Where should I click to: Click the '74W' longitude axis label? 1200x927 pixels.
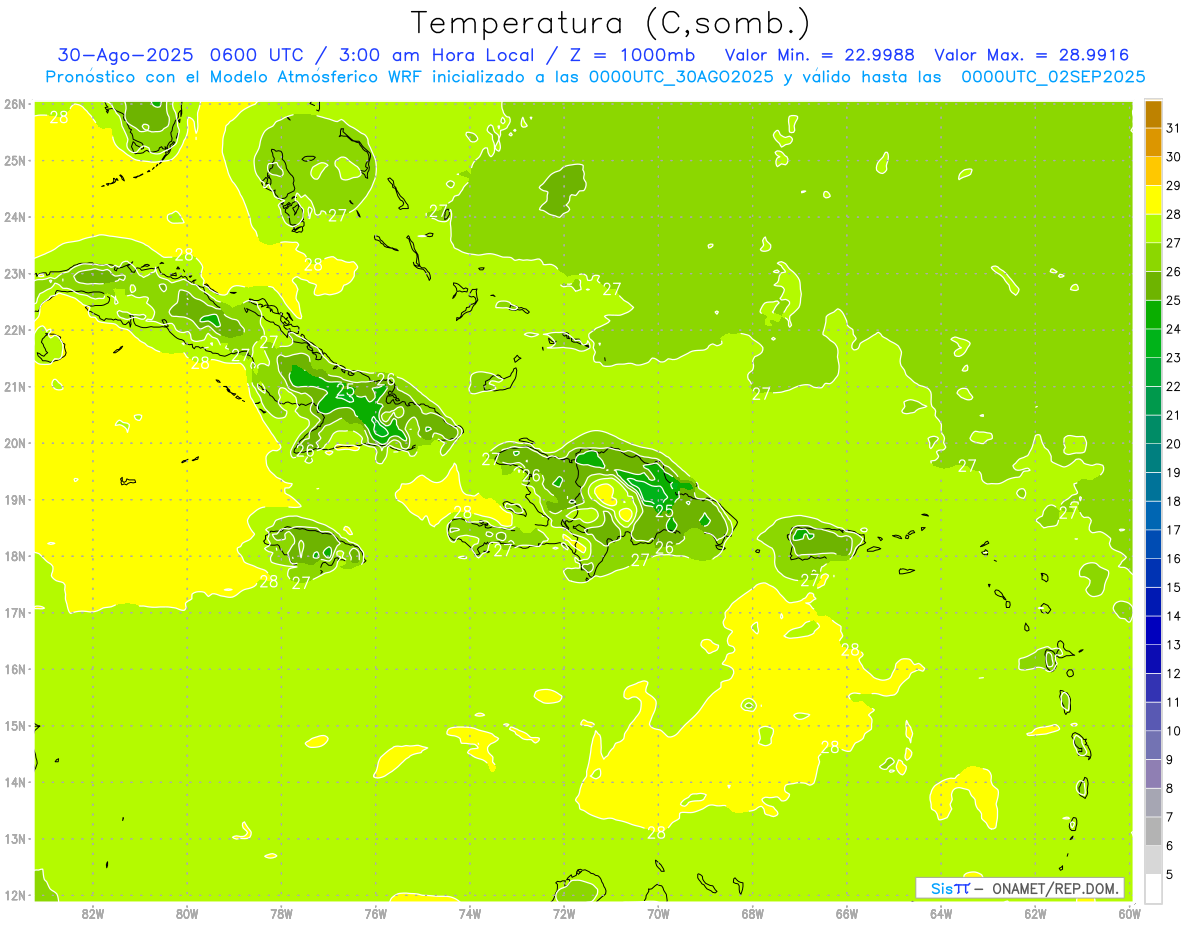[470, 913]
